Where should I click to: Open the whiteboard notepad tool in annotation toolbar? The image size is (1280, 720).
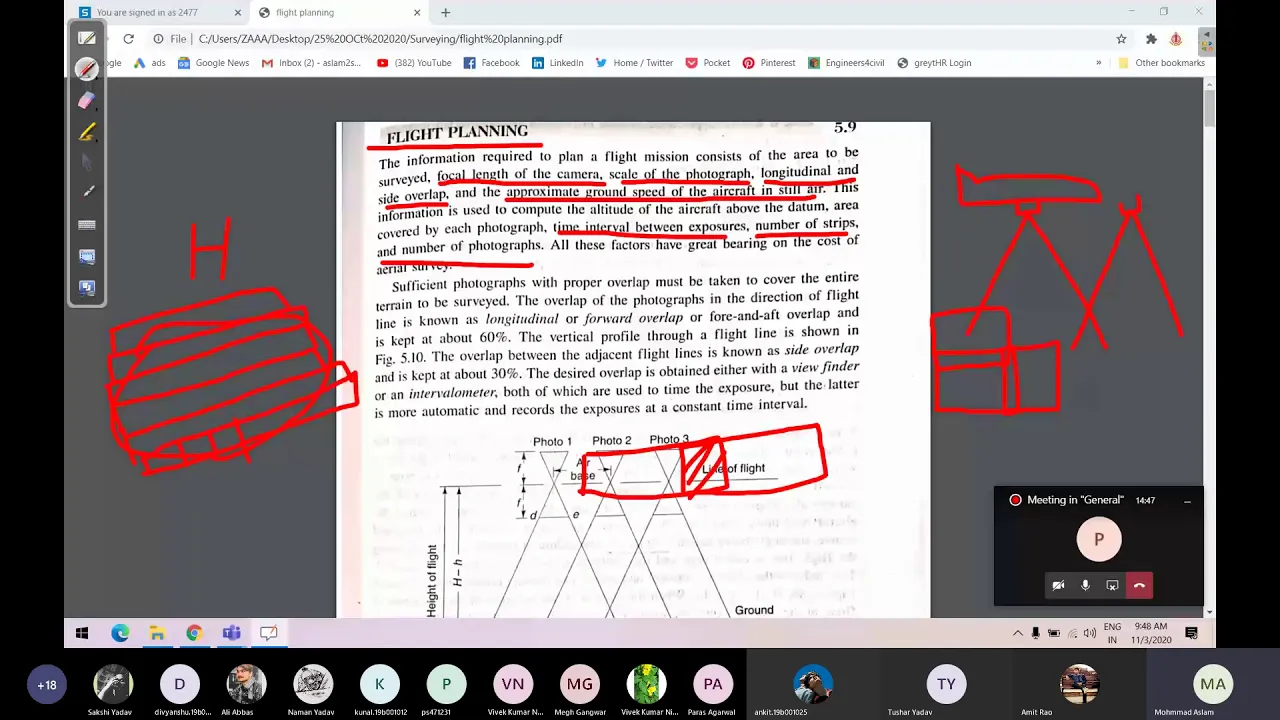click(x=87, y=38)
